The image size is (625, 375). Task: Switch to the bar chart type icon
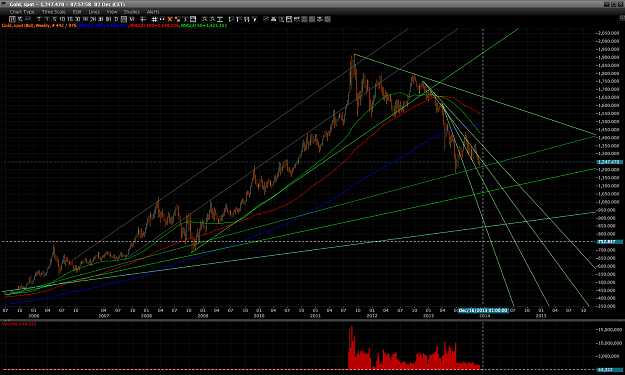(20, 19)
